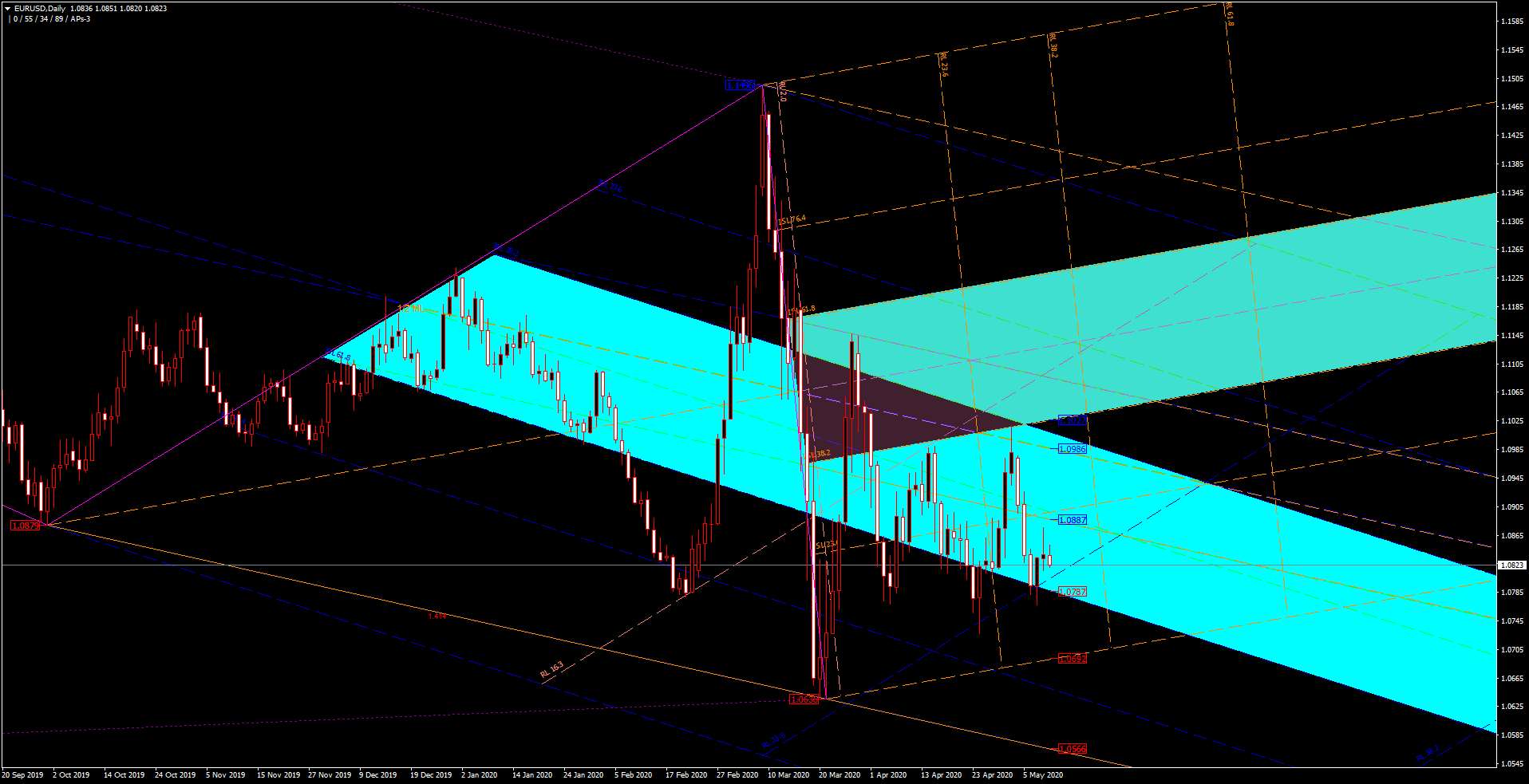This screenshot has height=784, width=1529.
Task: Click the 1.0636 red price label at the low
Action: point(804,699)
